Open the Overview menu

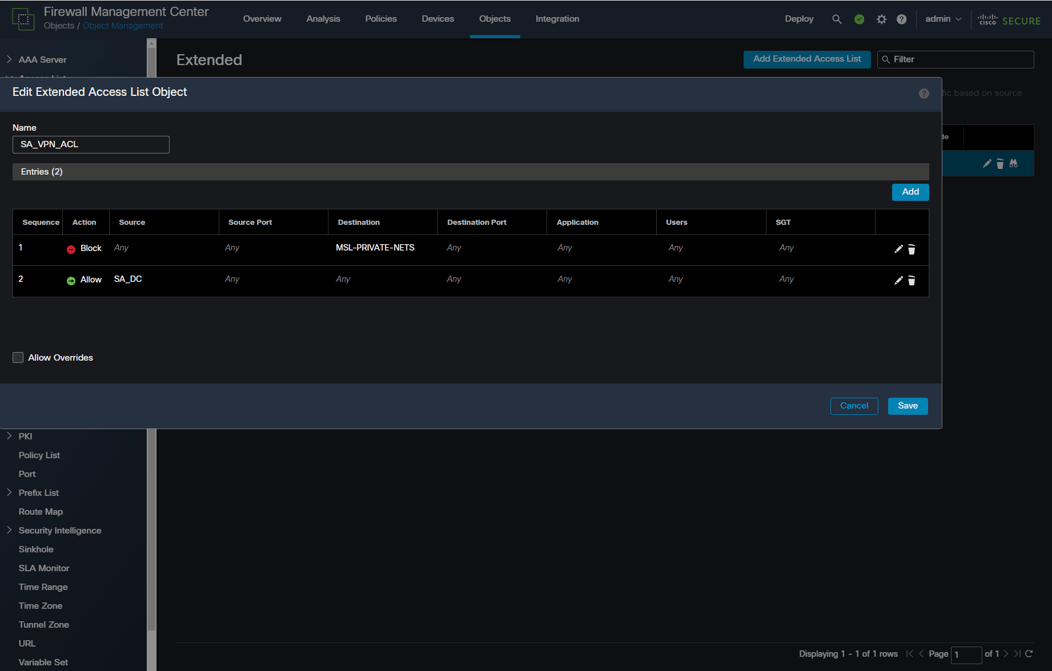pos(262,19)
